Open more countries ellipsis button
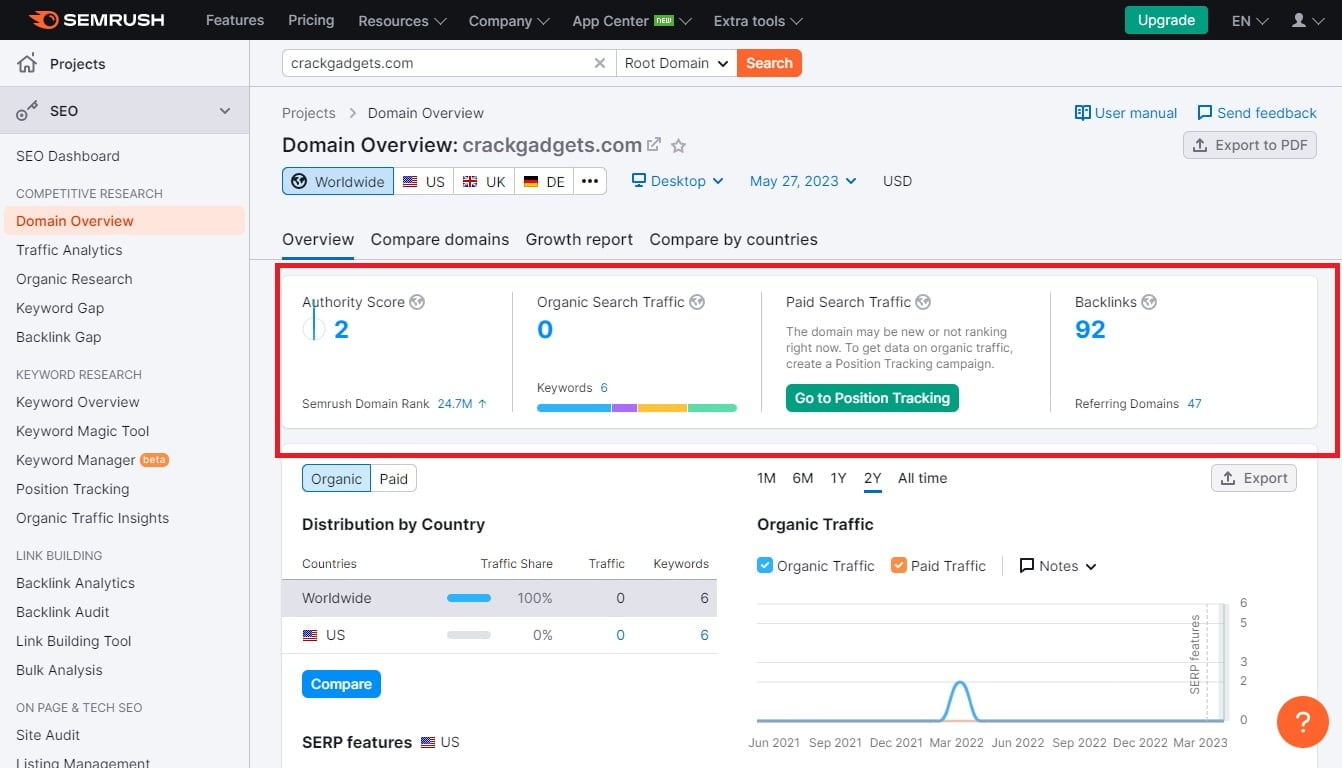Image resolution: width=1342 pixels, height=768 pixels. pos(590,181)
